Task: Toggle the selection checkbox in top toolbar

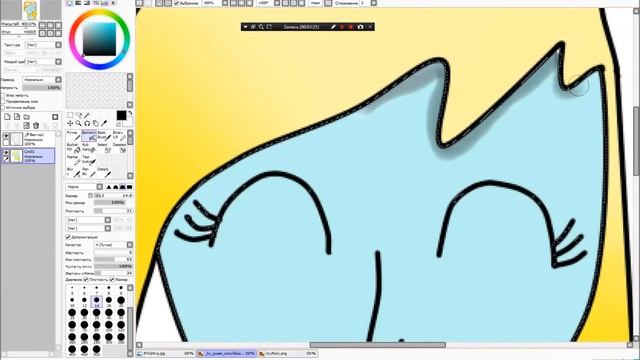Action: (x=177, y=3)
